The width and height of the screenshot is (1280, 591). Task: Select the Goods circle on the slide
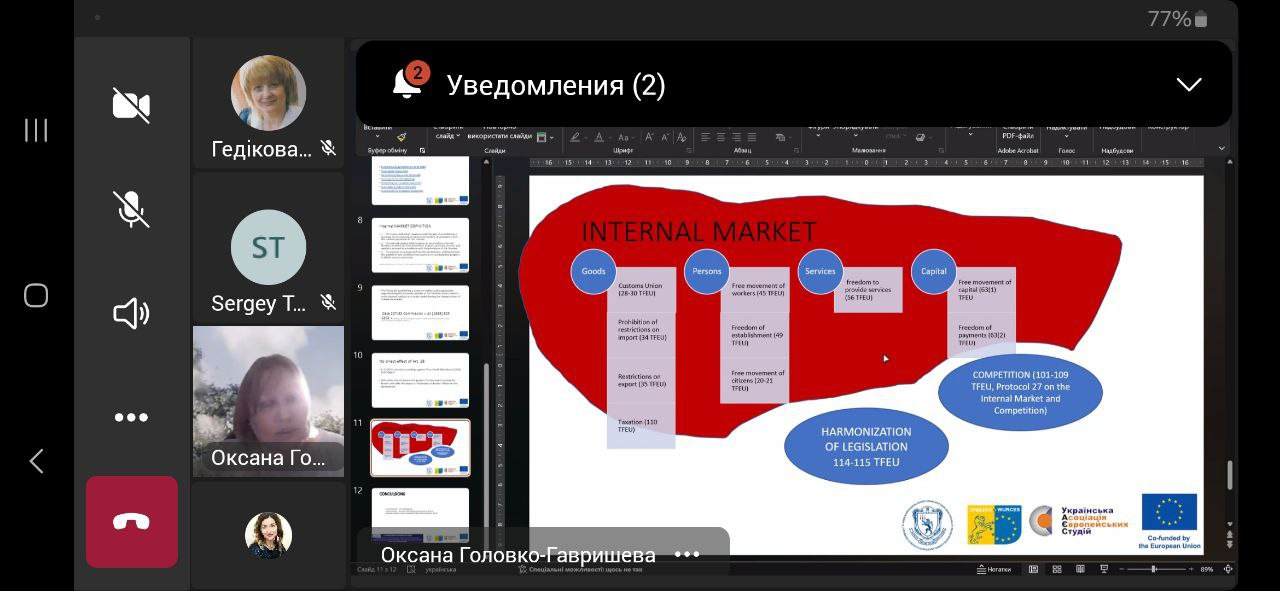[x=593, y=270]
